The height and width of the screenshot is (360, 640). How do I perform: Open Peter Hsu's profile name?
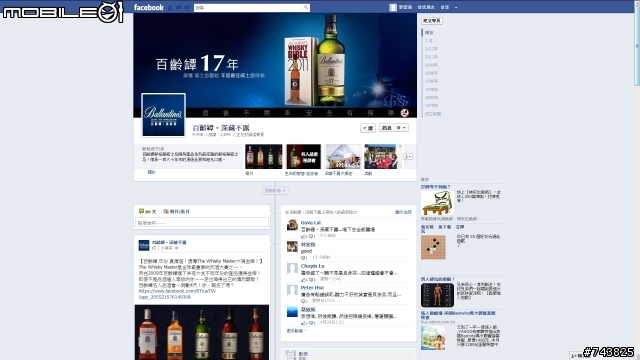click(312, 288)
